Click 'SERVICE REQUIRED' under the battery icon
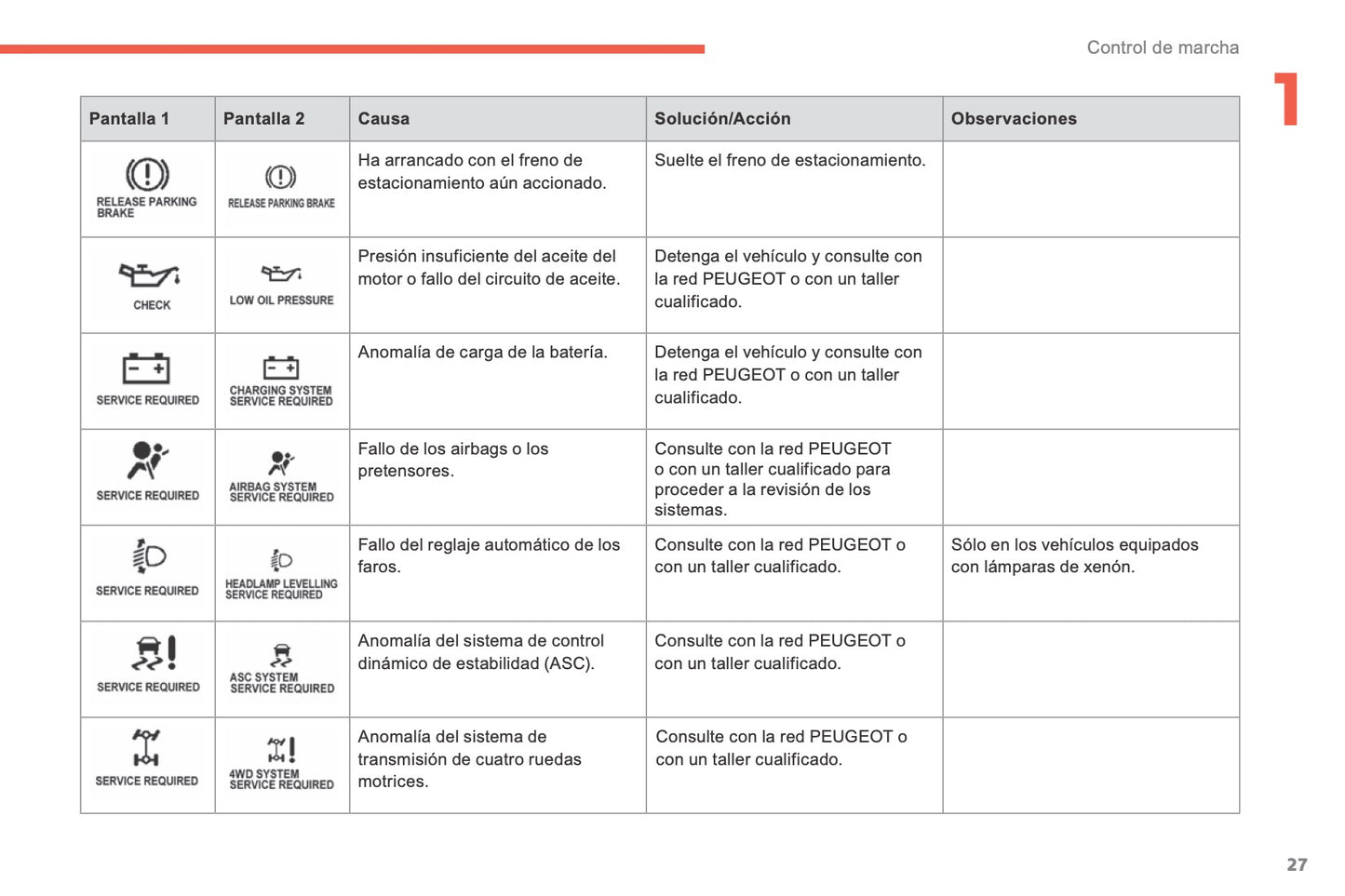 tap(147, 400)
